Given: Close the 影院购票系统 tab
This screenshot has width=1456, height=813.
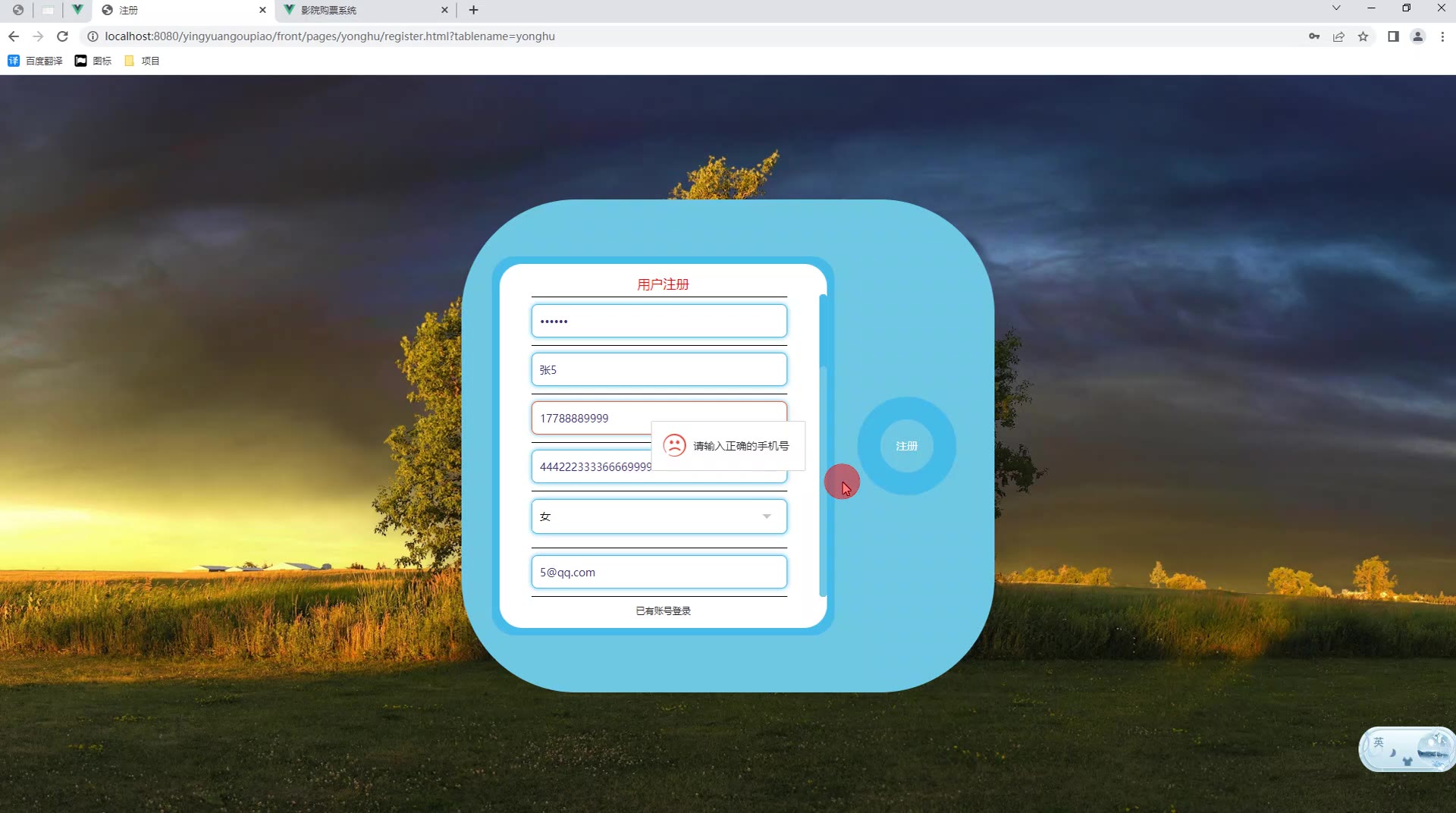Looking at the screenshot, I should (444, 10).
